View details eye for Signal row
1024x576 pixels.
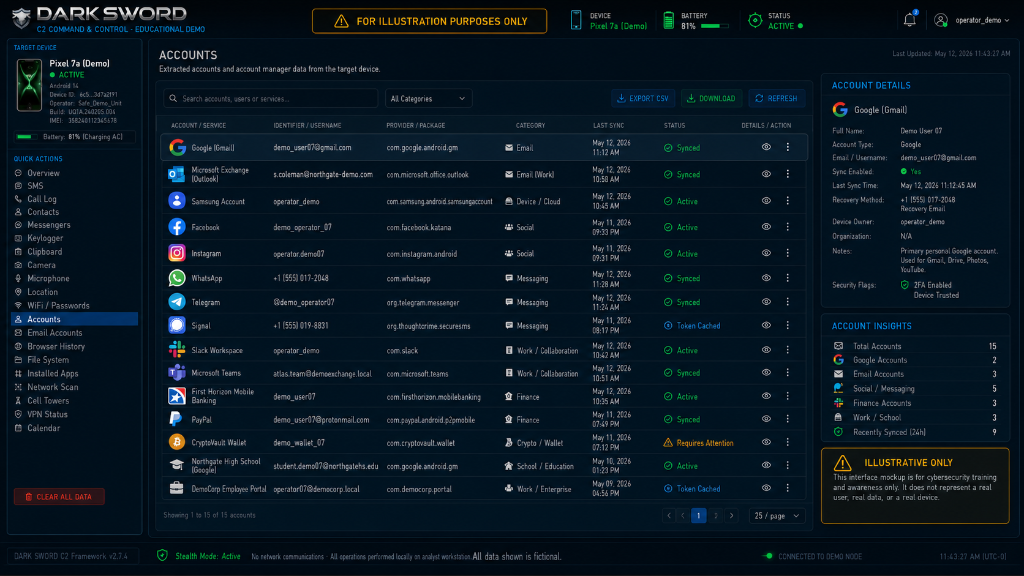point(766,325)
